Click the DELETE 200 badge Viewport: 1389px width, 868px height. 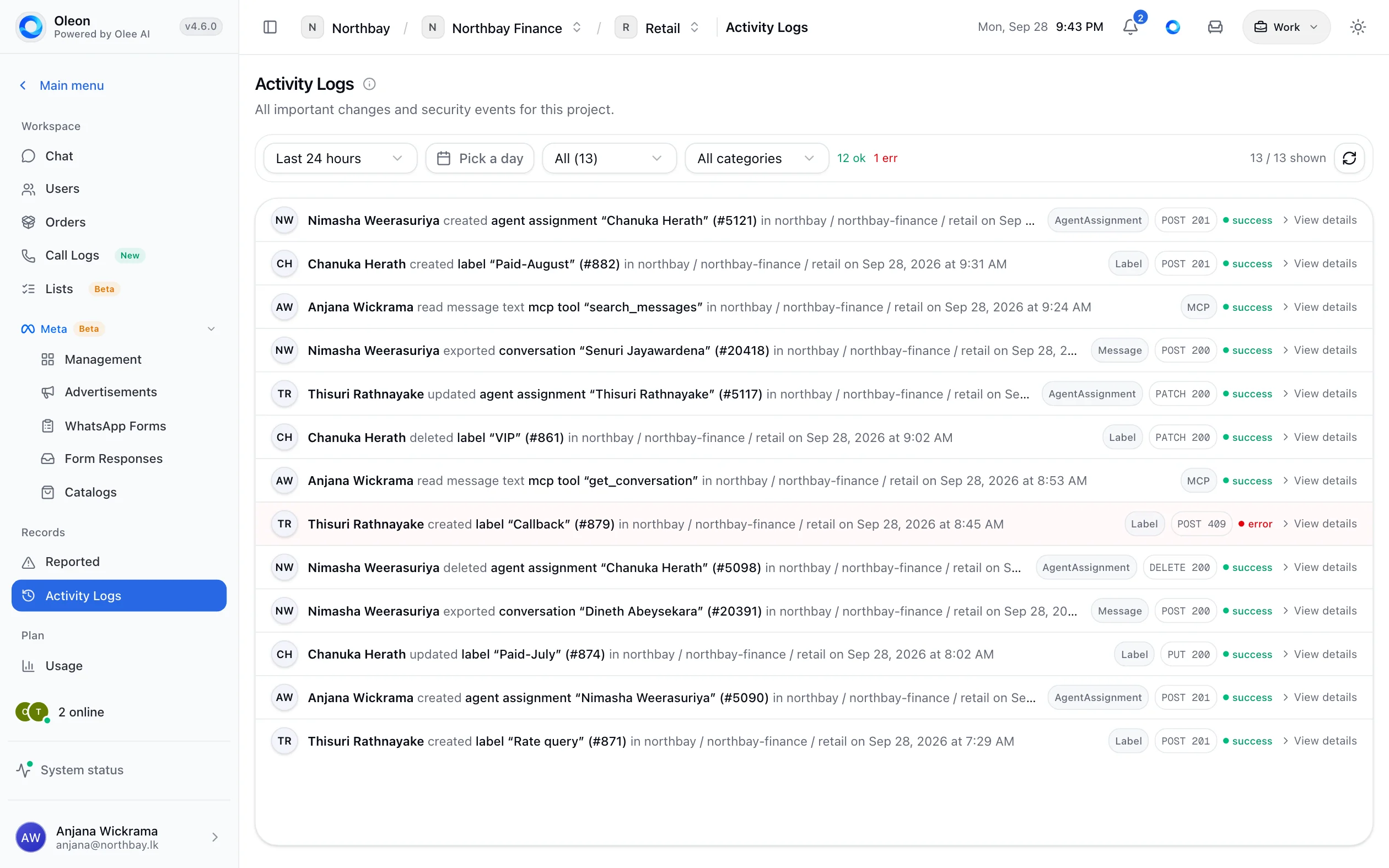(x=1179, y=567)
